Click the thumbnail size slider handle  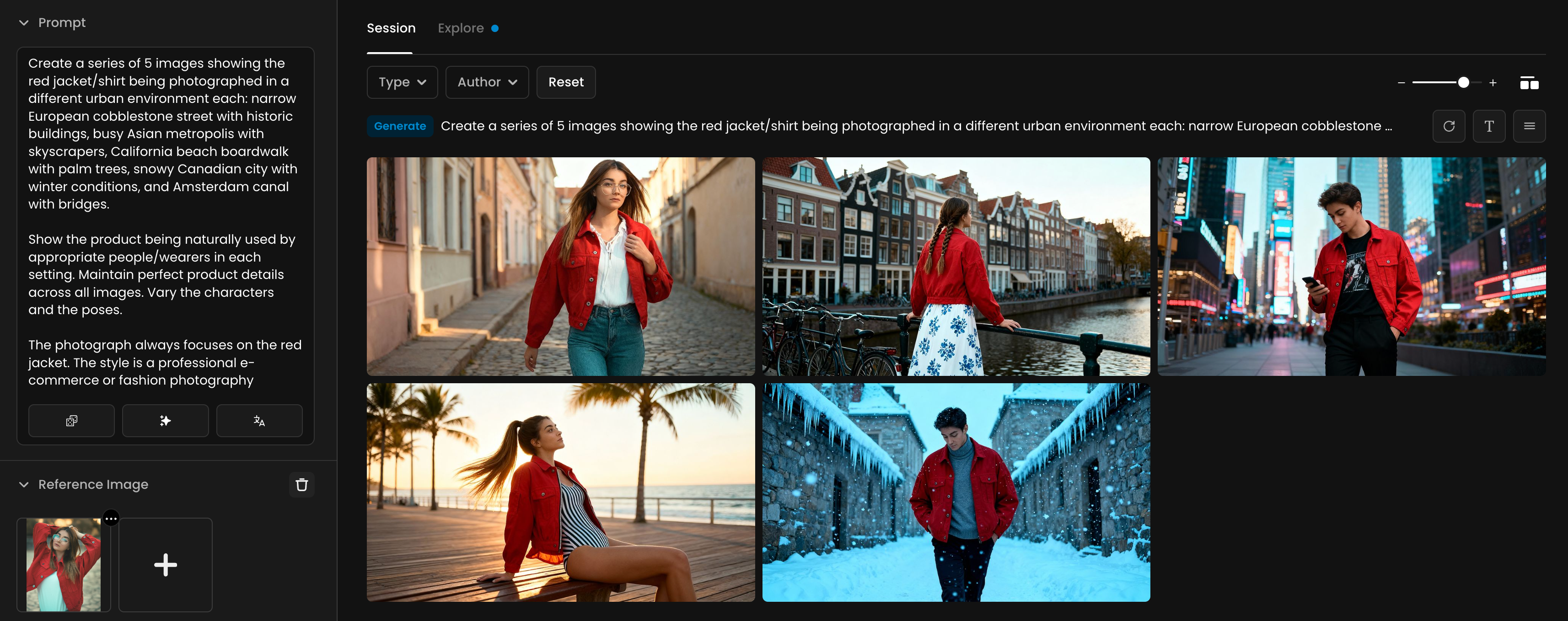1463,83
